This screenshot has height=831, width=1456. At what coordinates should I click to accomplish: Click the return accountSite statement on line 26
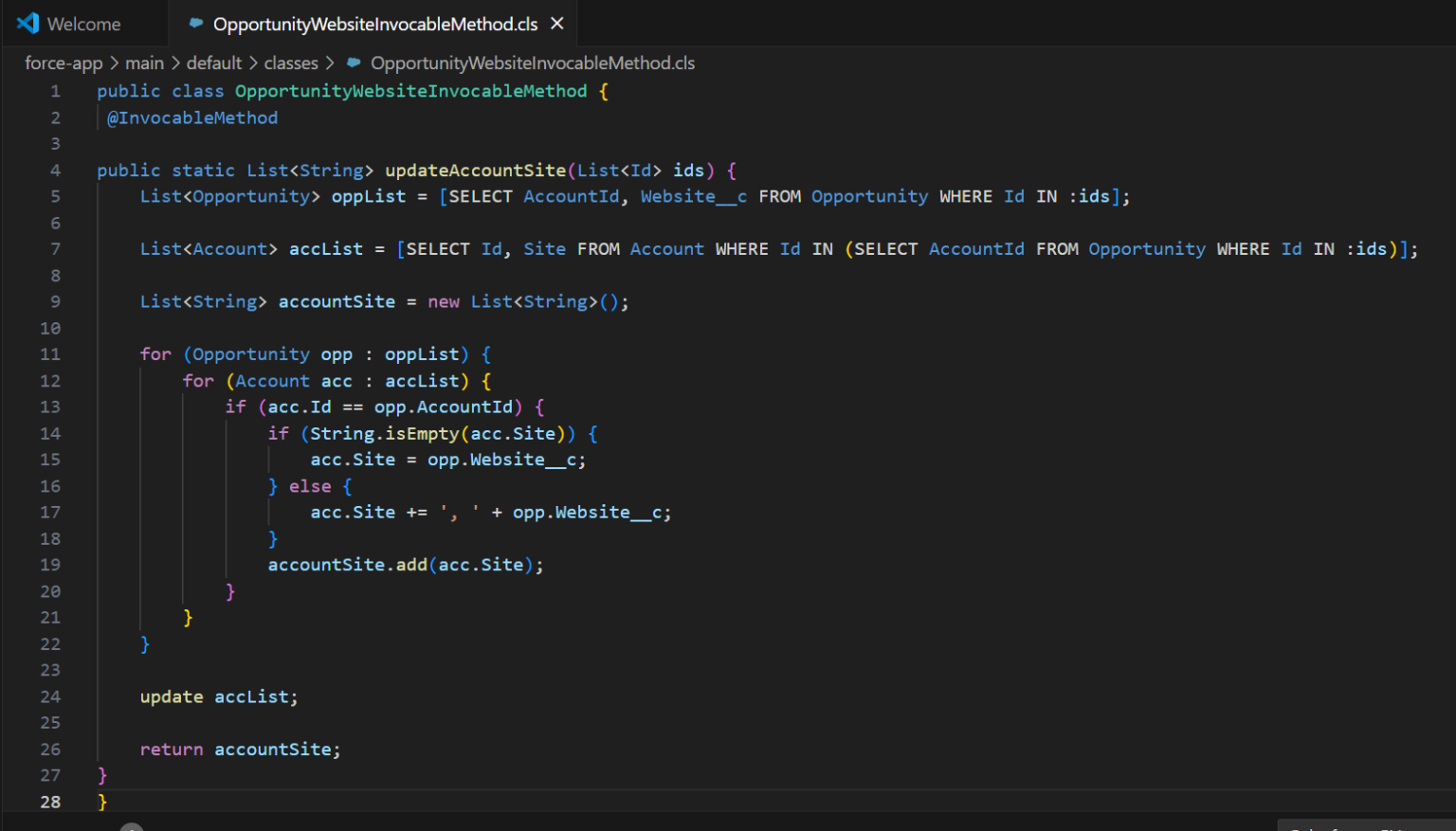[240, 749]
